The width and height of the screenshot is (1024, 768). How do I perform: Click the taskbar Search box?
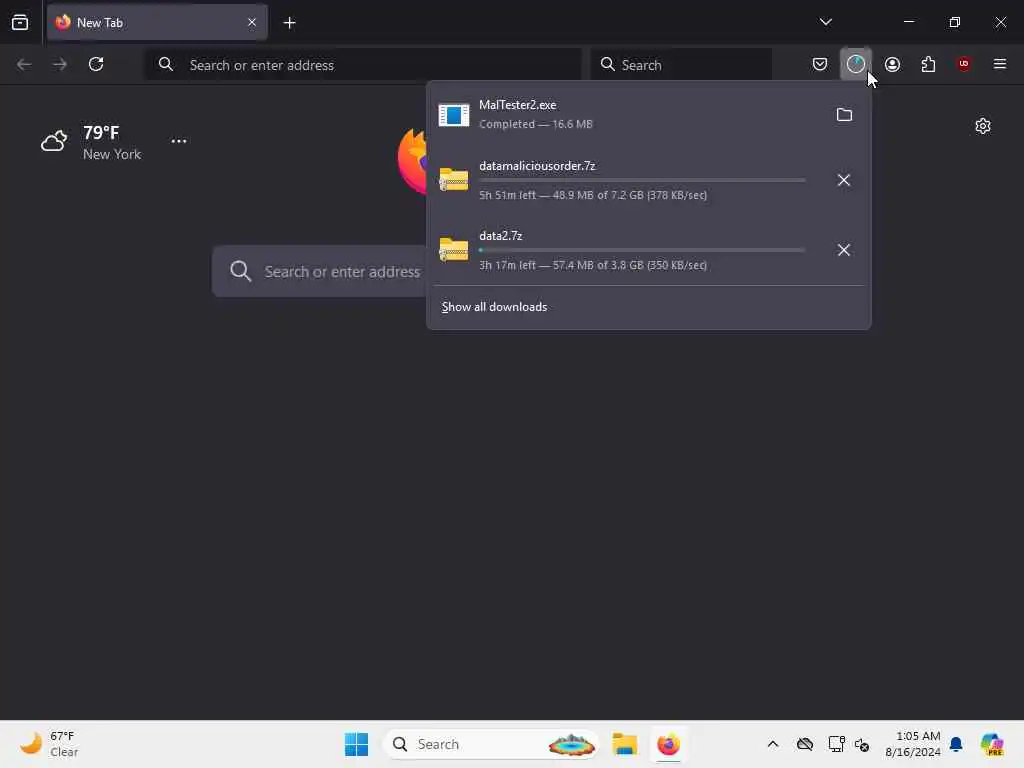tap(491, 744)
